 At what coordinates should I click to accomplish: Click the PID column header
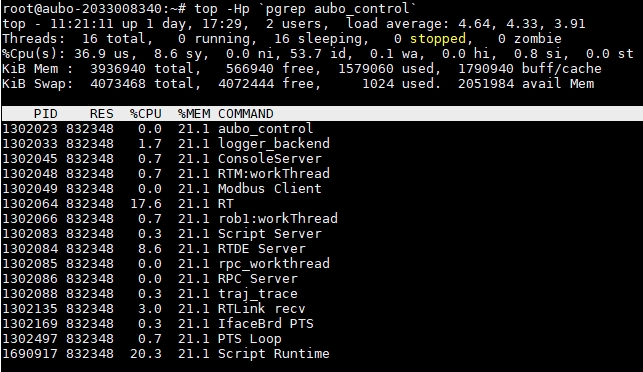click(x=45, y=114)
